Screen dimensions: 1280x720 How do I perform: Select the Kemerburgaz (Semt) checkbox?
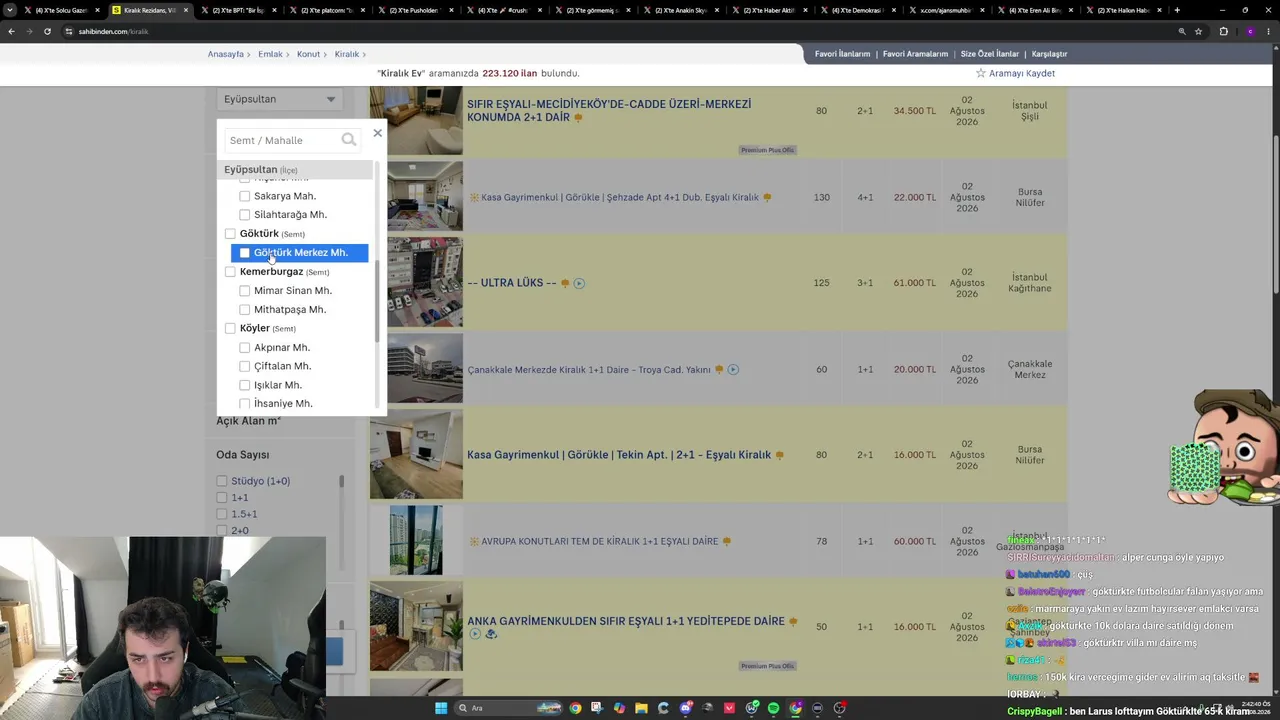point(230,272)
